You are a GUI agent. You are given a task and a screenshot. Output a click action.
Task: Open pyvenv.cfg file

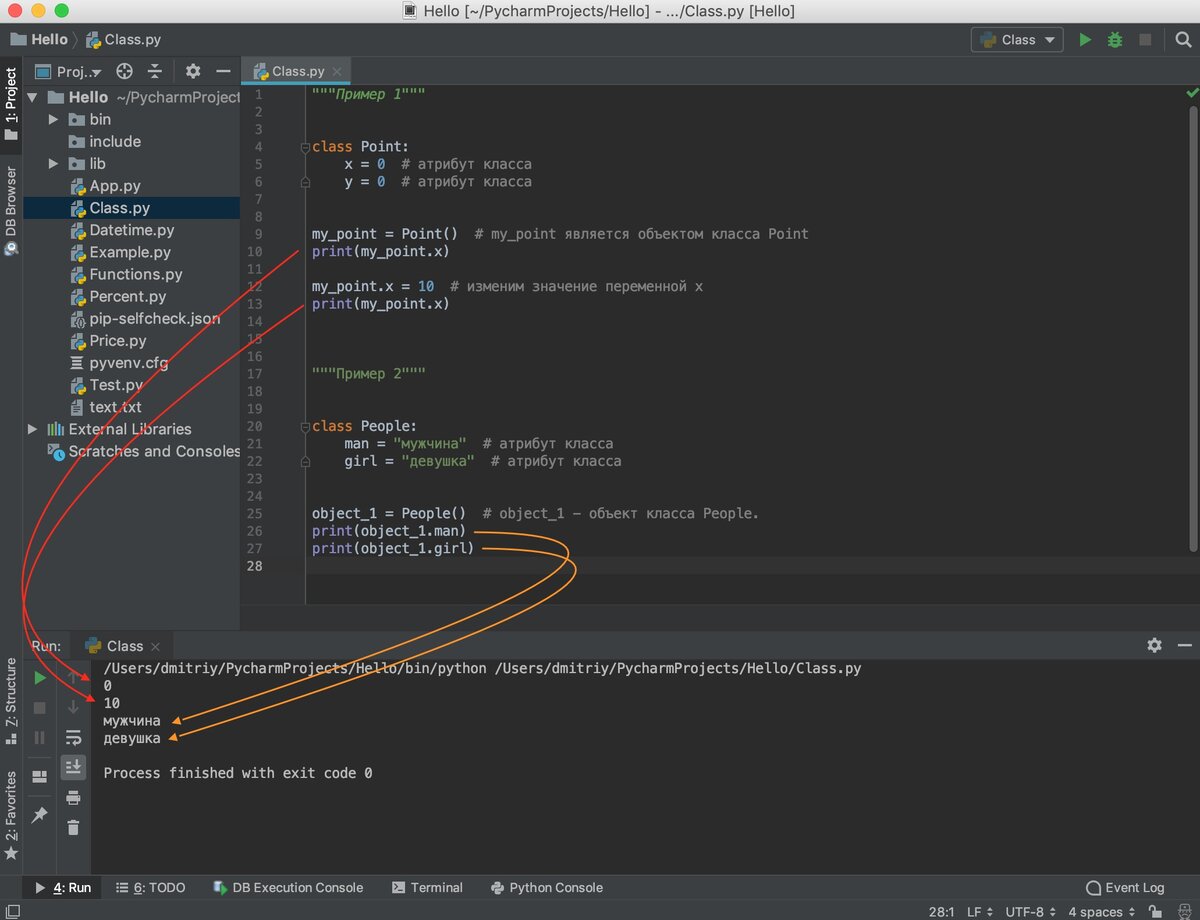[128, 362]
